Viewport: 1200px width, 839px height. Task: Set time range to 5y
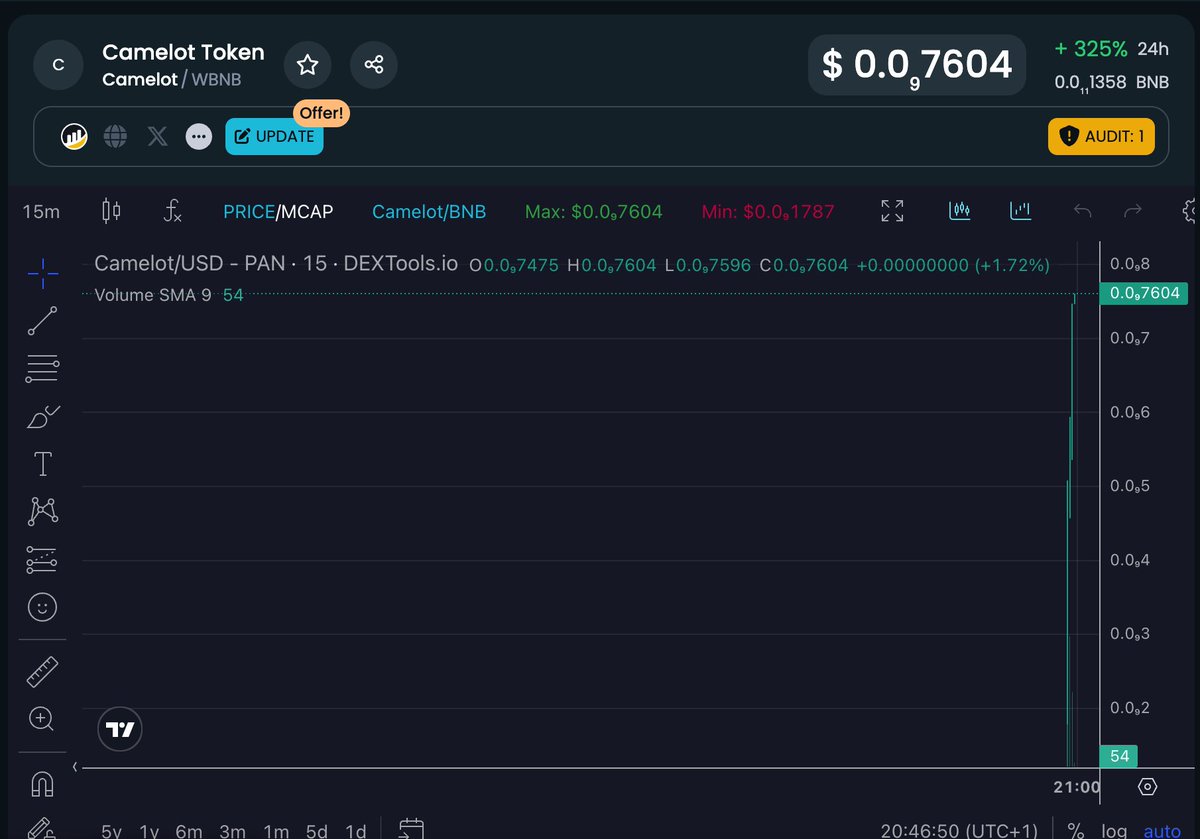pyautogui.click(x=112, y=831)
